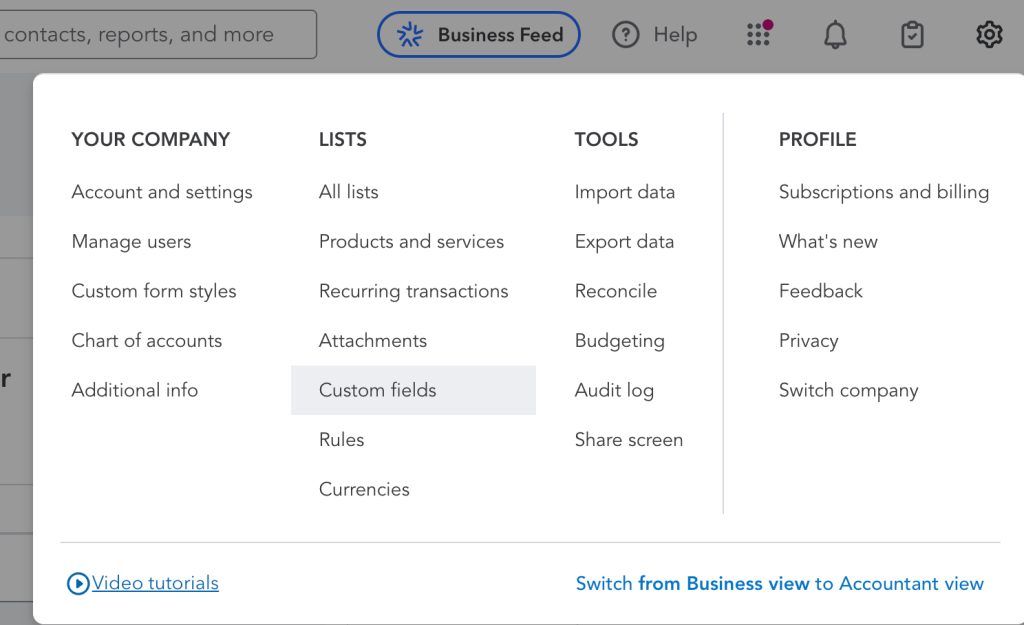Screen dimensions: 1024x625
Task: Click the Help question mark icon
Action: (x=626, y=35)
